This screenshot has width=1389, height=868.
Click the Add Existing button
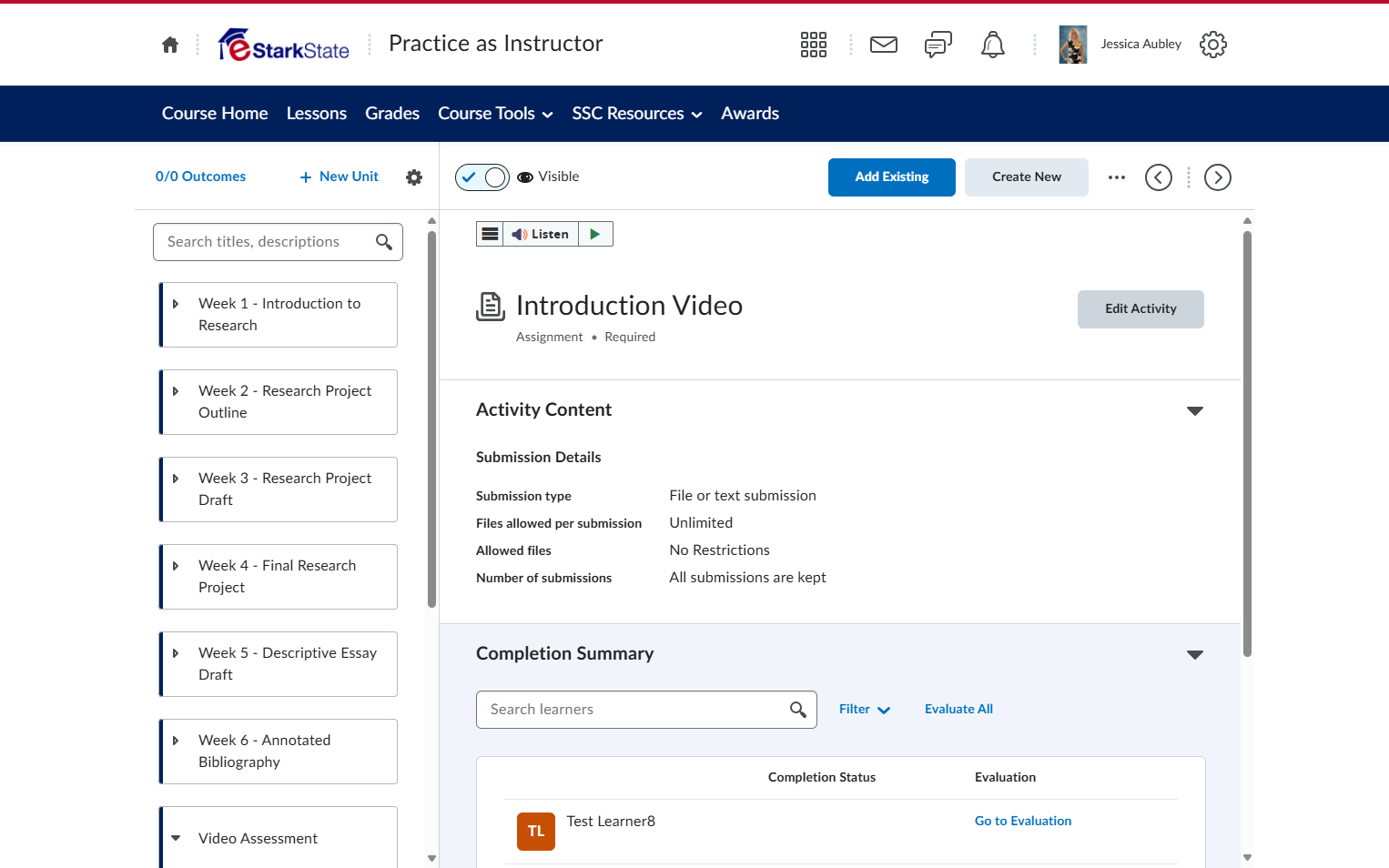tap(892, 177)
